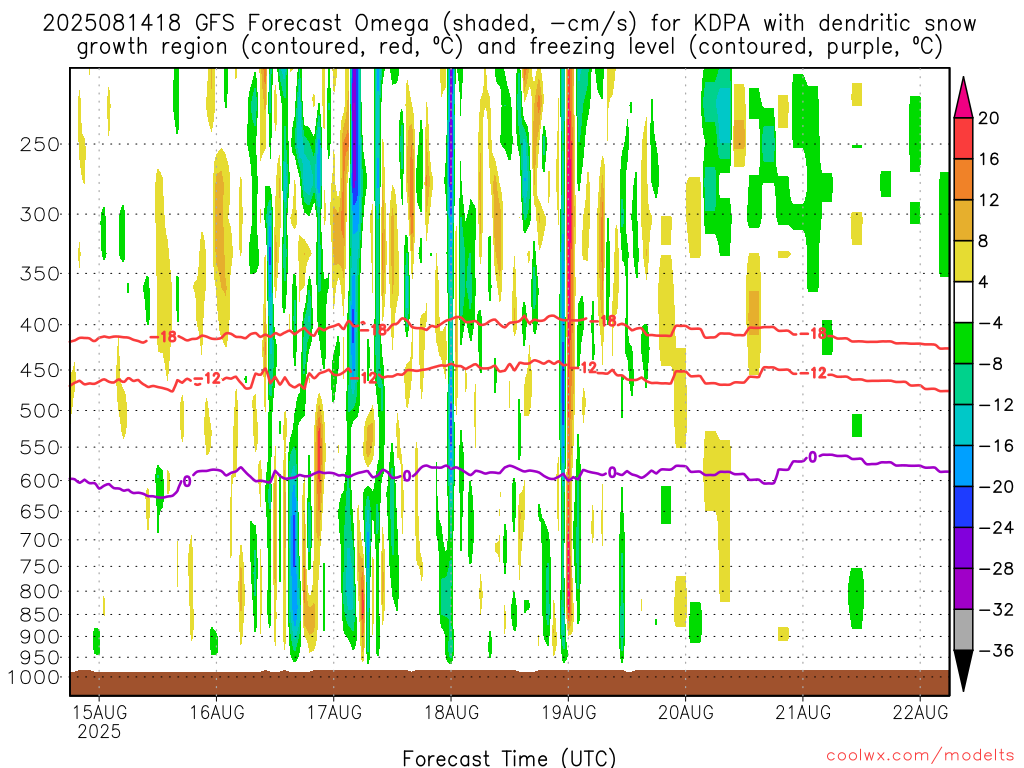Click the 800 pressure level label
This screenshot has width=1024, height=768.
(40, 592)
